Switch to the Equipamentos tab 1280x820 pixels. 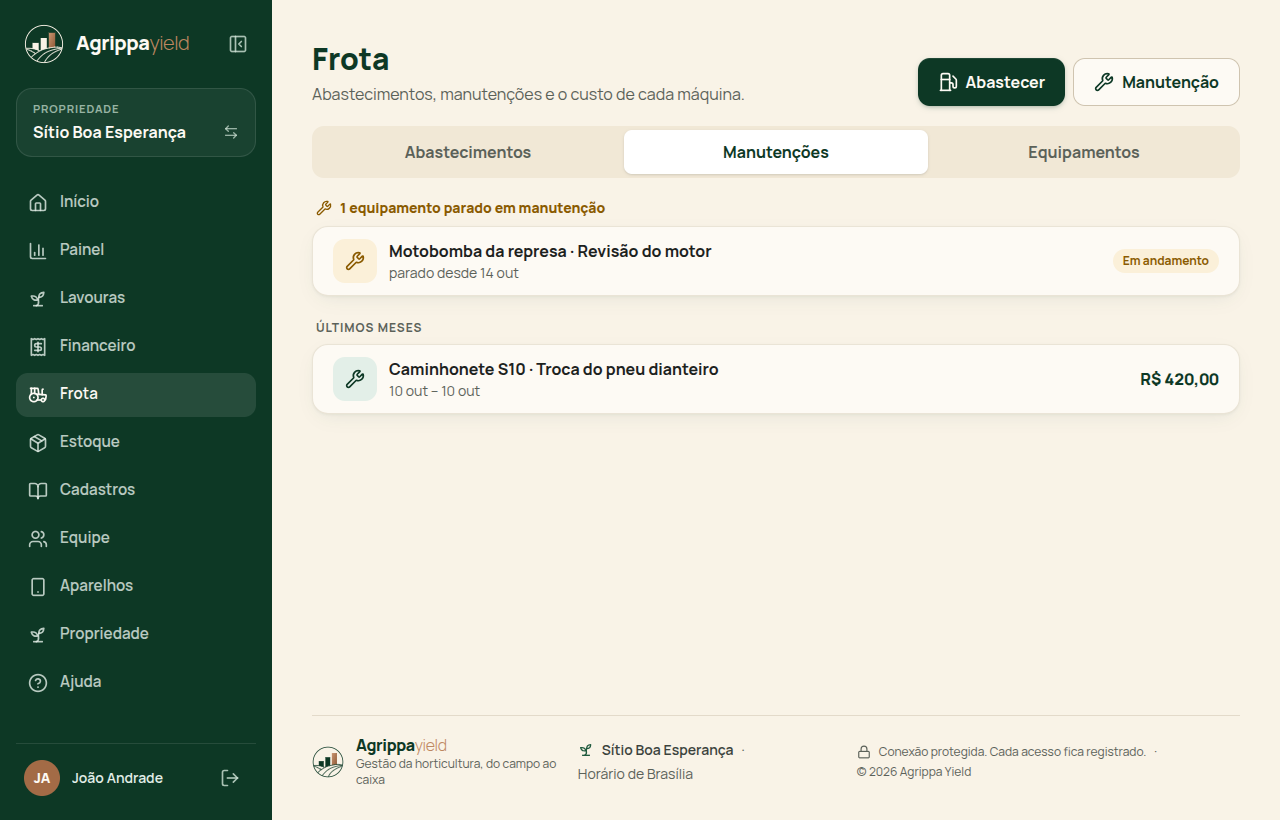pyautogui.click(x=1084, y=152)
